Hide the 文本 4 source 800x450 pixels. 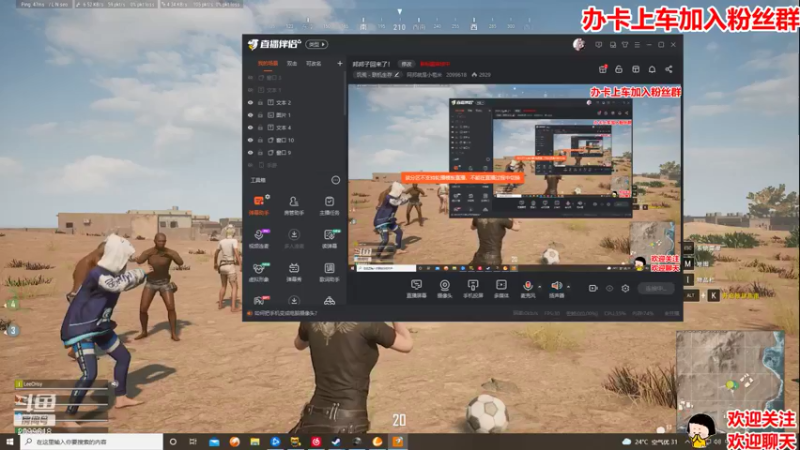tap(251, 128)
